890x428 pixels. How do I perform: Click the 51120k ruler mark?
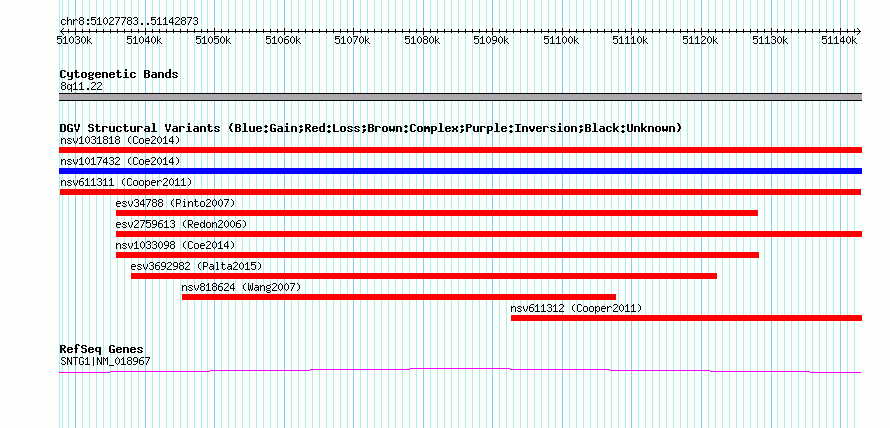click(x=701, y=40)
